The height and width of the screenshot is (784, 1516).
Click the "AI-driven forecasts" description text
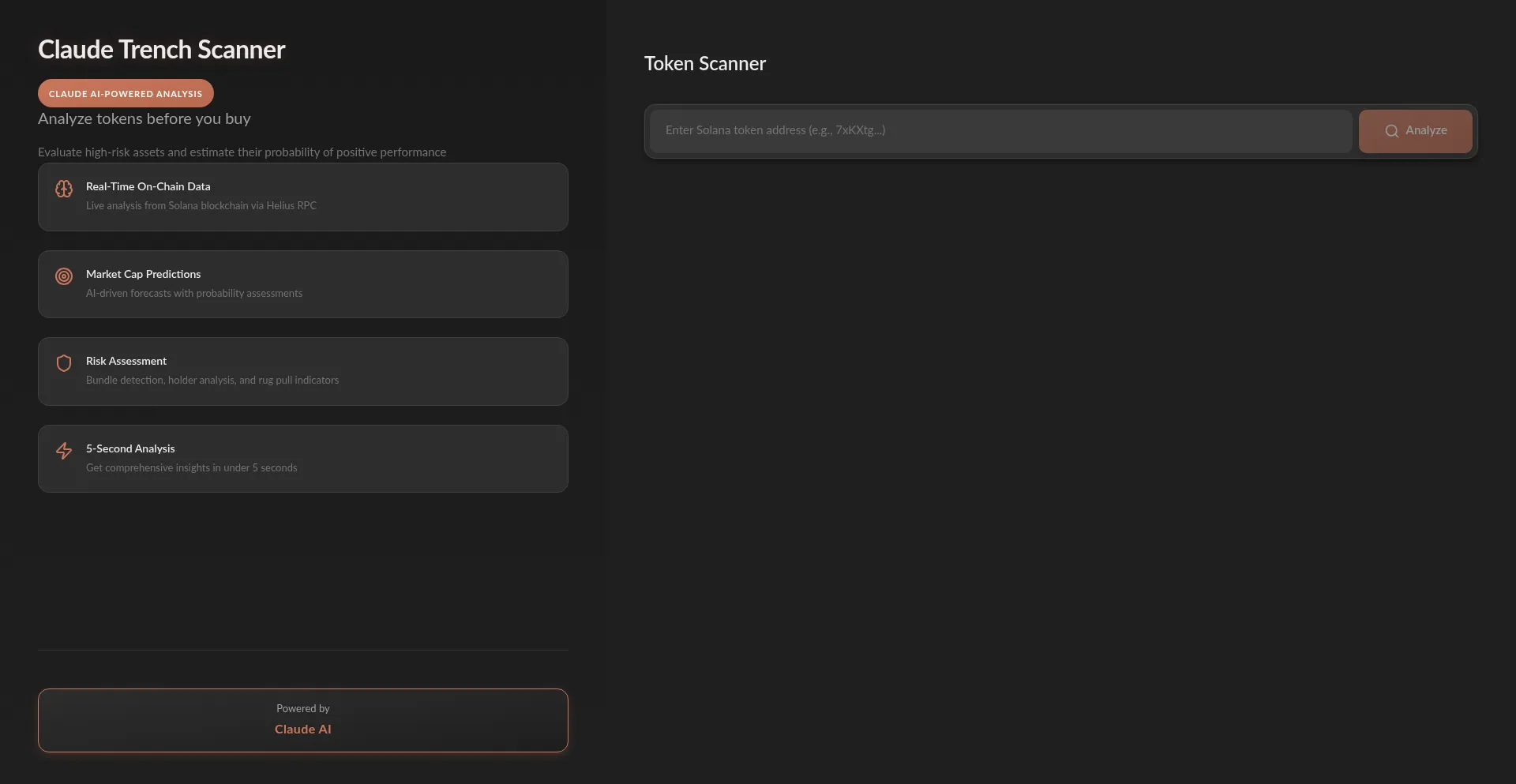point(193,294)
